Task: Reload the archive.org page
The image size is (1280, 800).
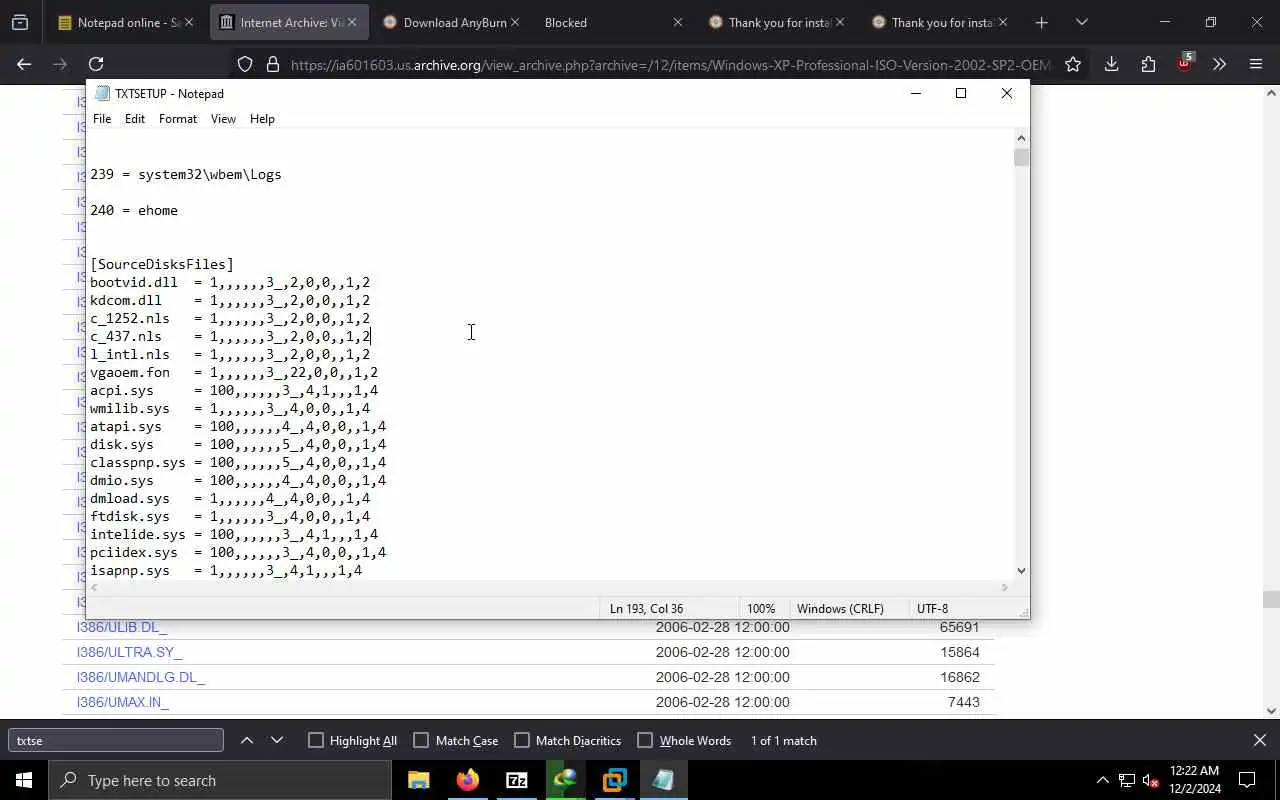Action: [96, 64]
